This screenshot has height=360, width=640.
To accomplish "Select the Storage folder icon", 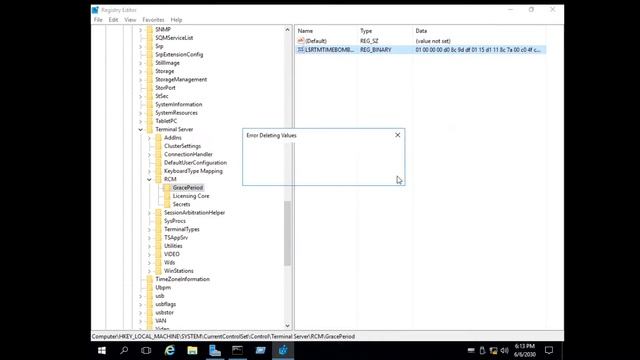I will click(x=150, y=71).
